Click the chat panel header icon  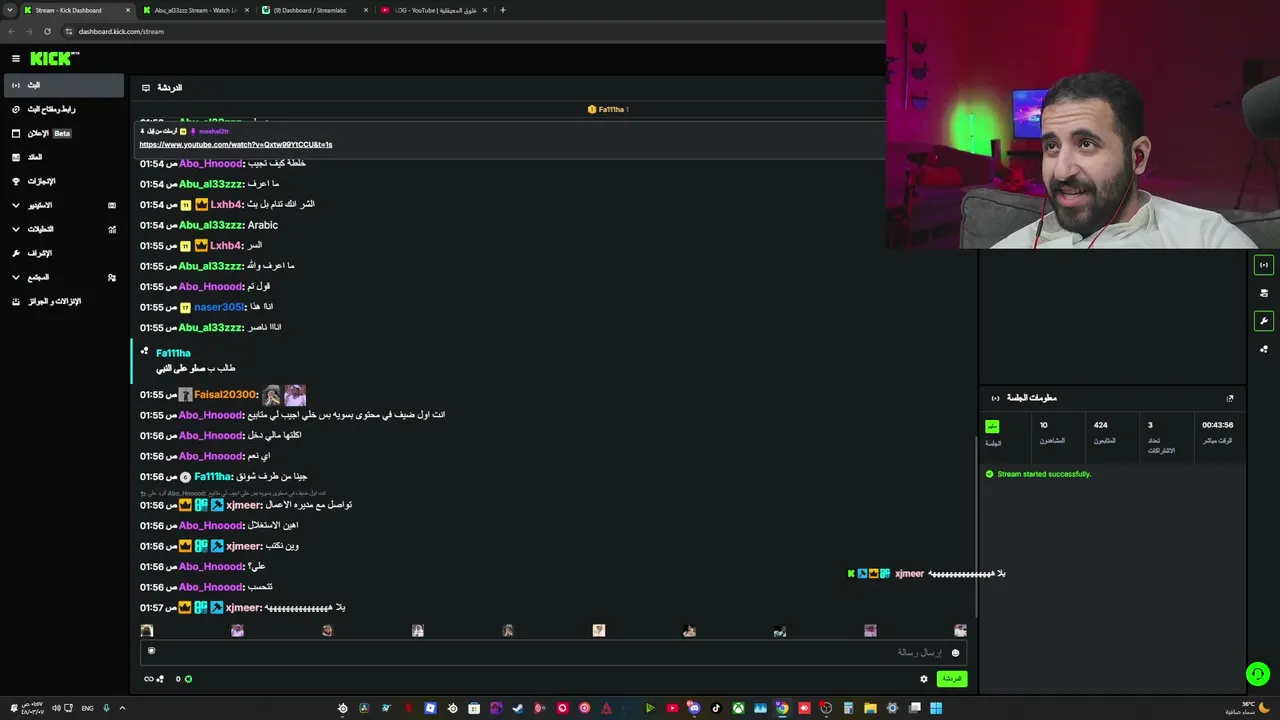pos(146,88)
